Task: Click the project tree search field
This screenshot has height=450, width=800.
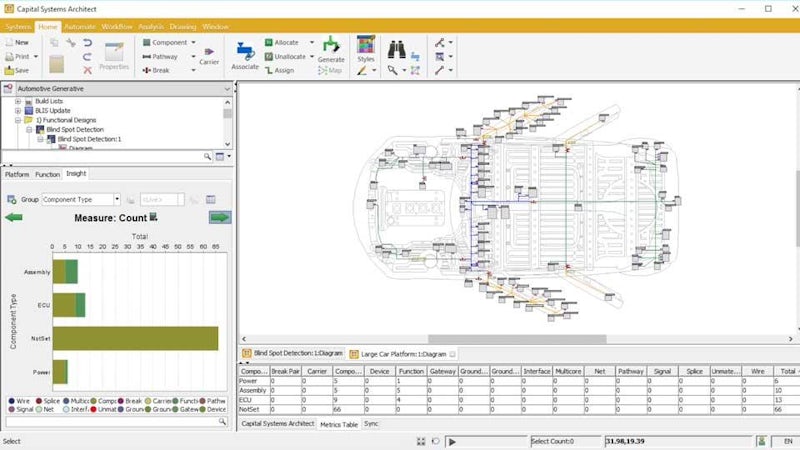Action: coord(105,157)
